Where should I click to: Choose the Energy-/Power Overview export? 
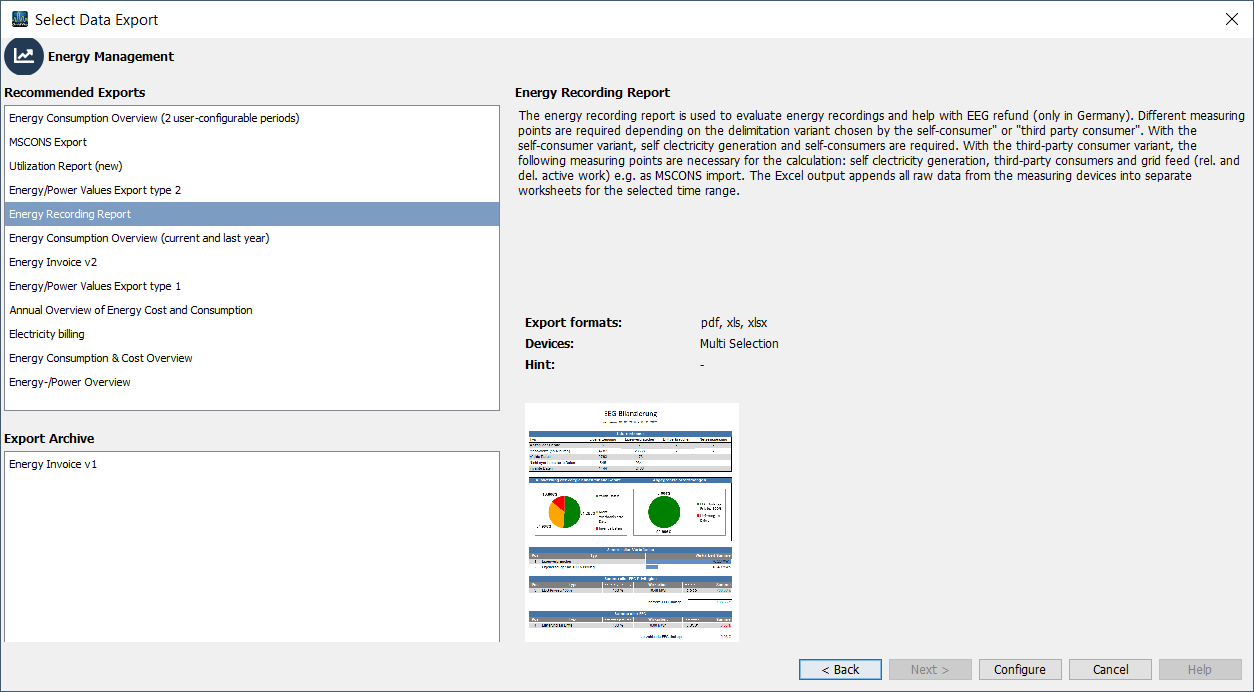click(x=70, y=382)
